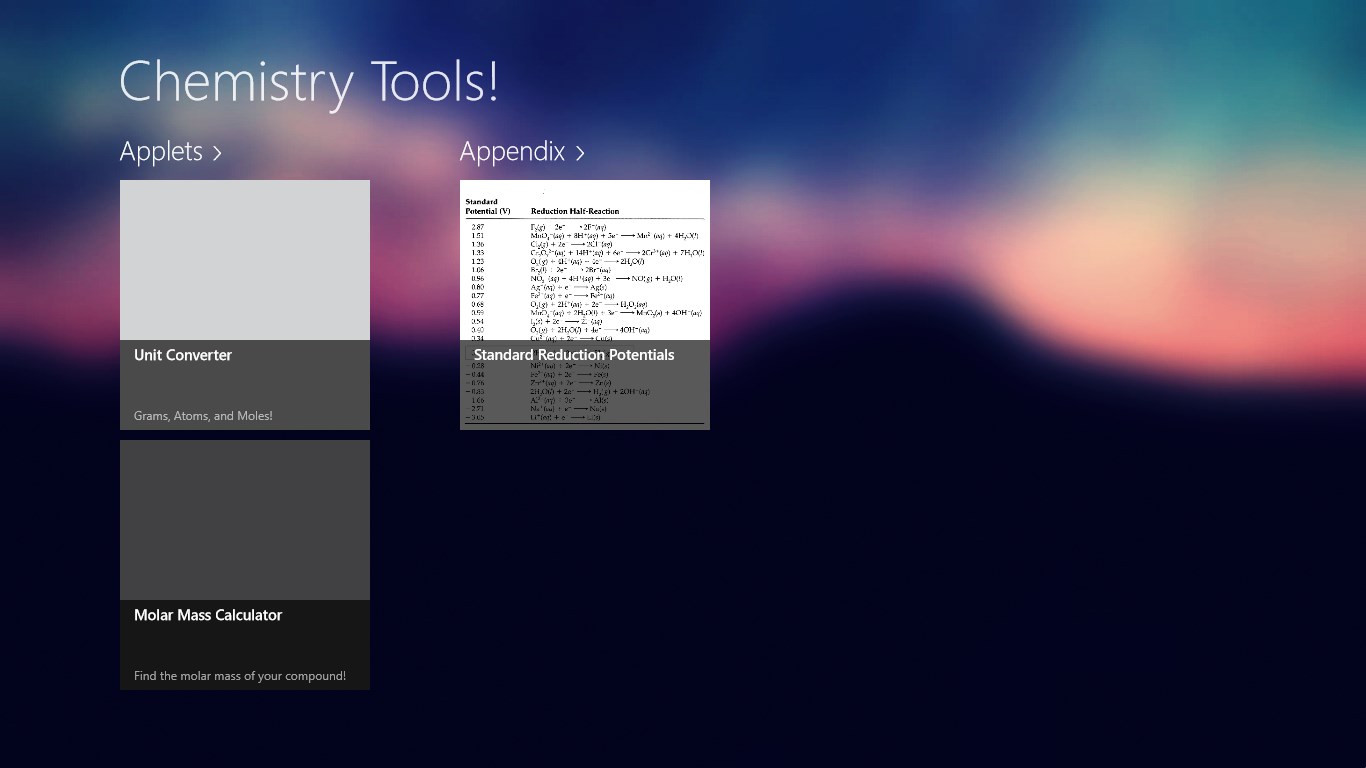This screenshot has width=1366, height=768.
Task: Open the Unit Converter tile image
Action: (x=244, y=260)
